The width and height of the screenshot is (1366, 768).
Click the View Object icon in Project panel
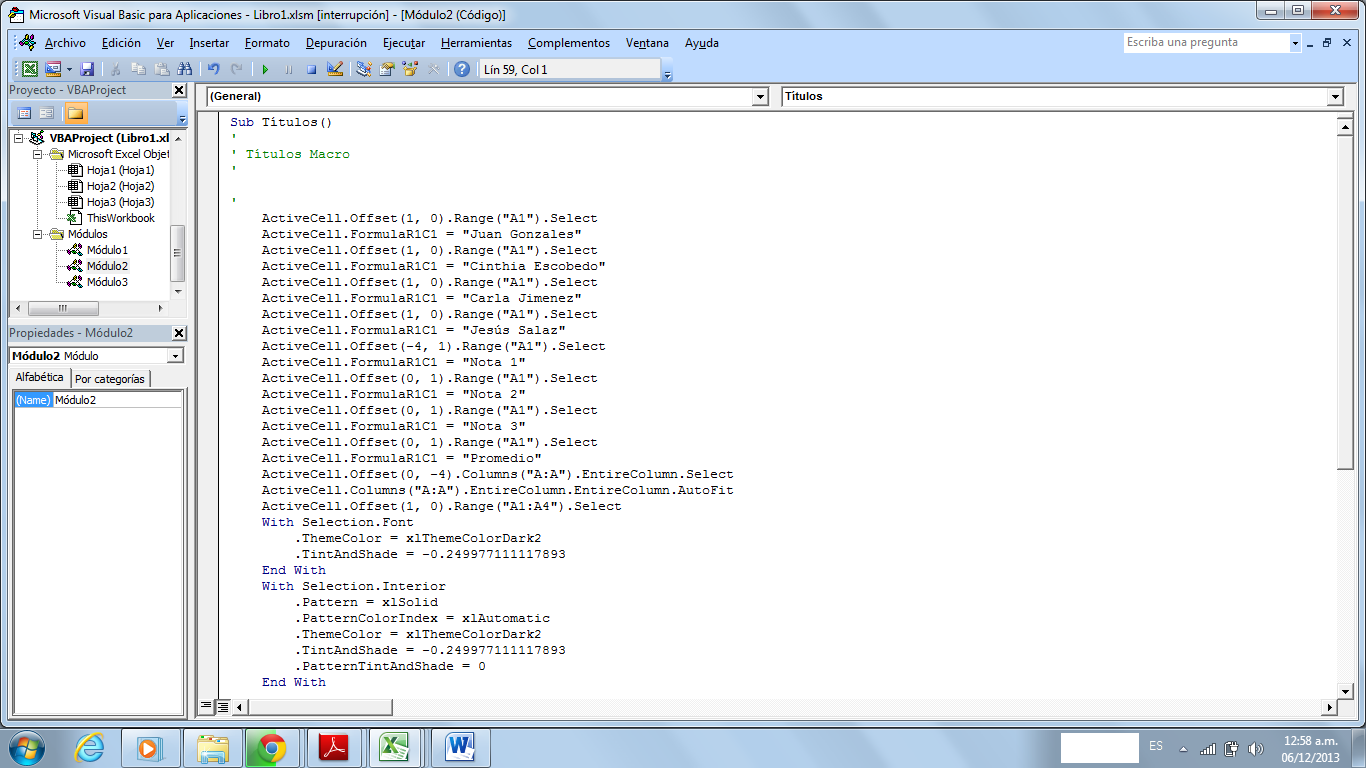coord(47,113)
